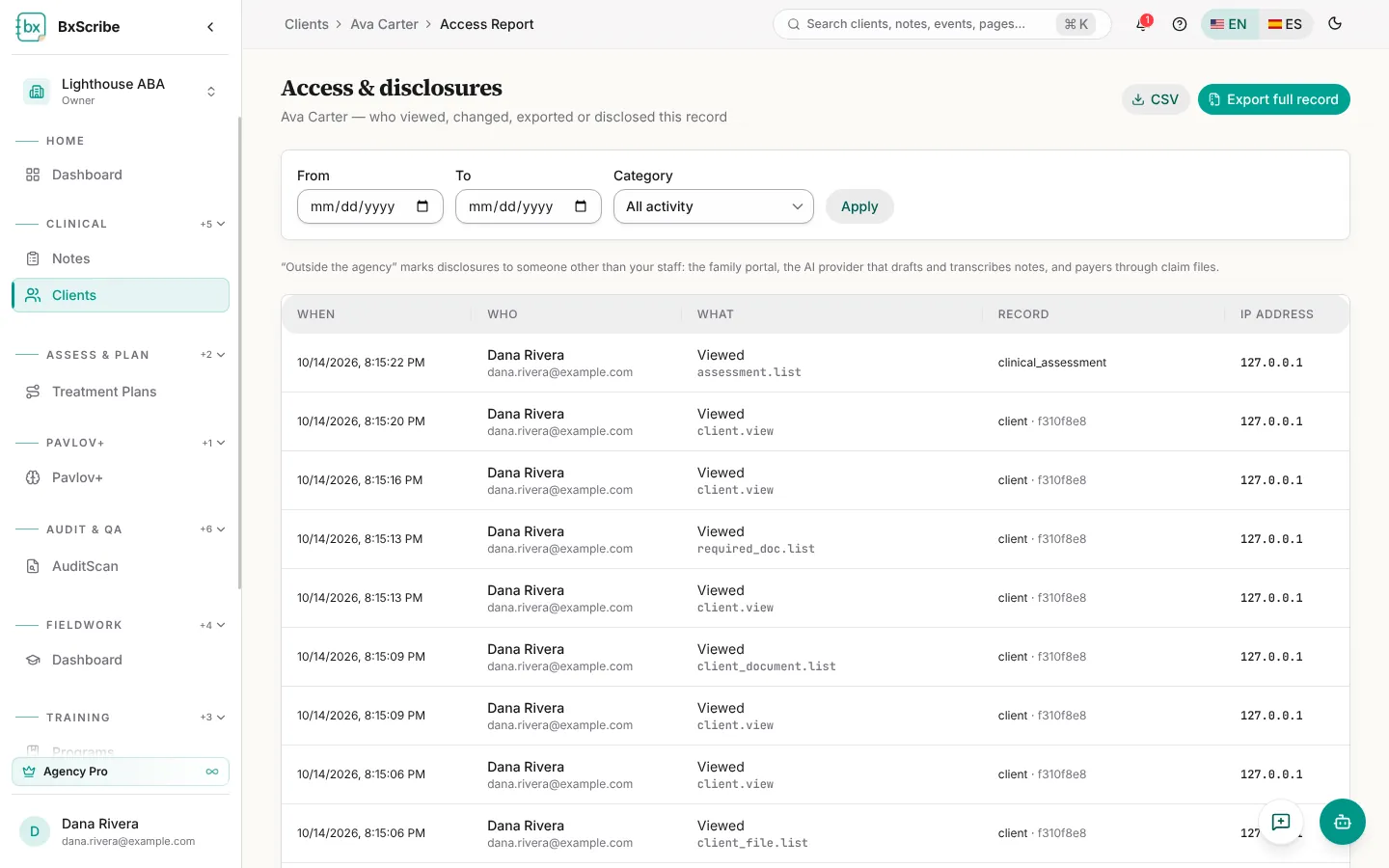Collapse the sidebar with the chevron

(210, 27)
